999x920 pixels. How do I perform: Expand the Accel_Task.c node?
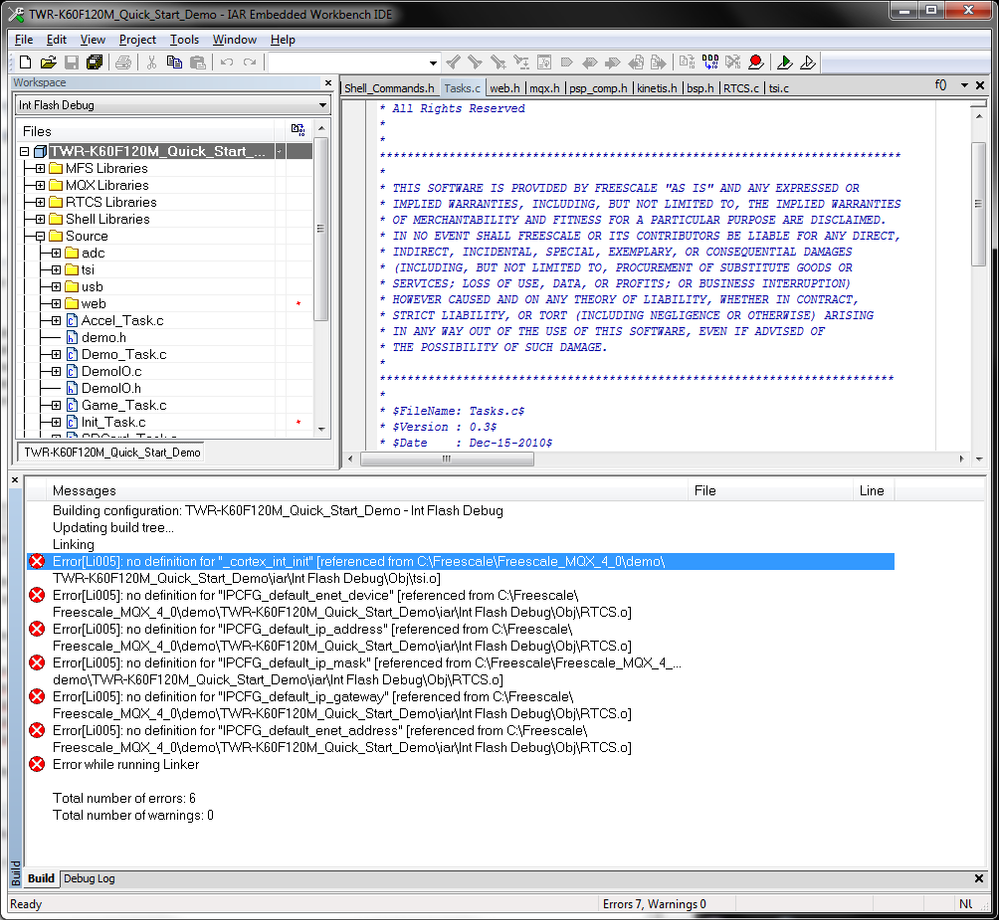56,320
